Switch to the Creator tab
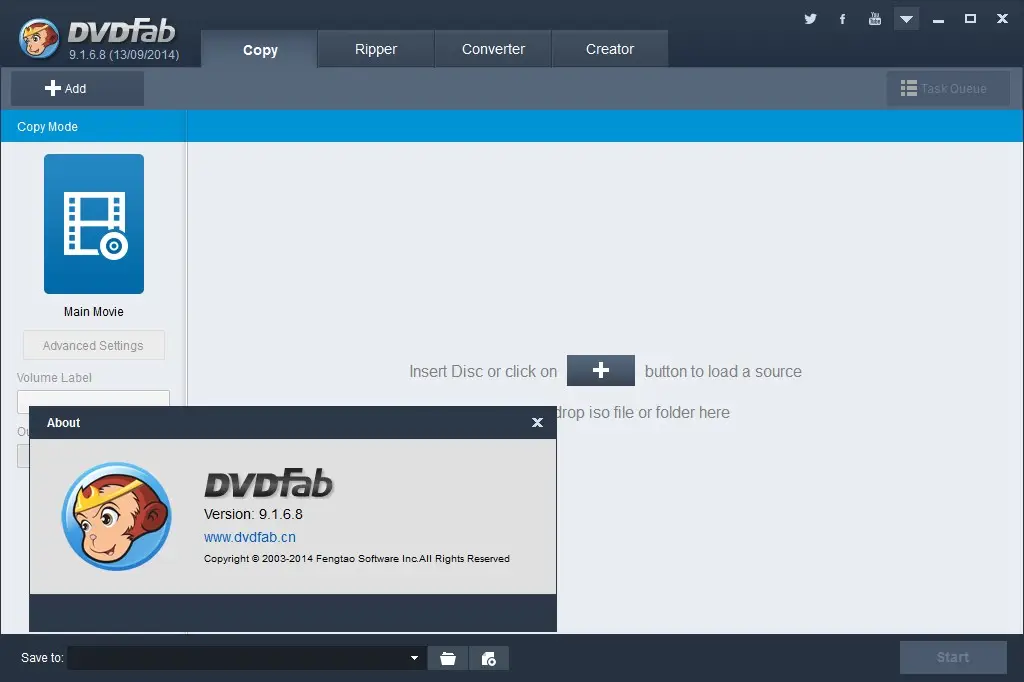 tap(609, 49)
